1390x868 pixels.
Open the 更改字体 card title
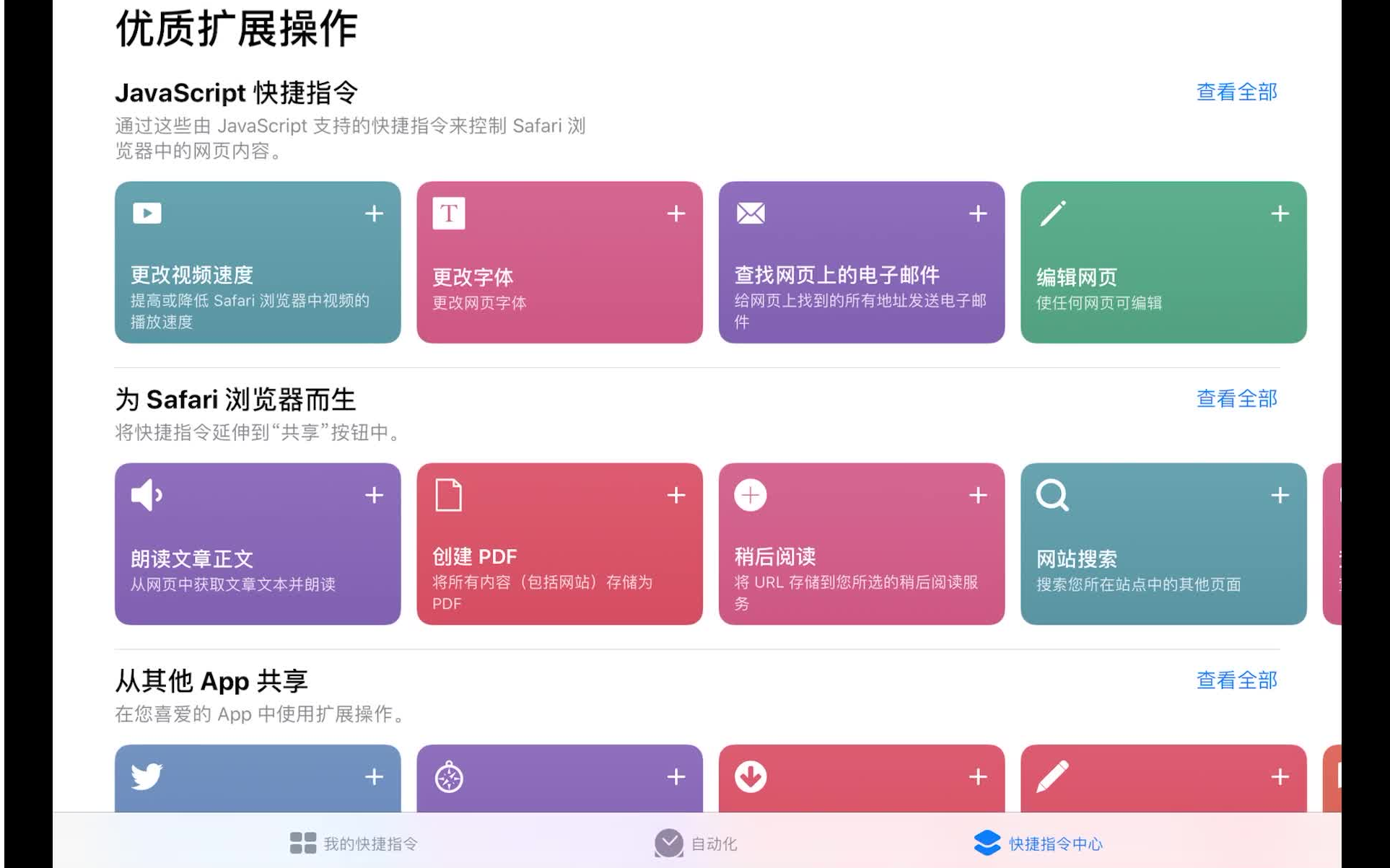473,277
